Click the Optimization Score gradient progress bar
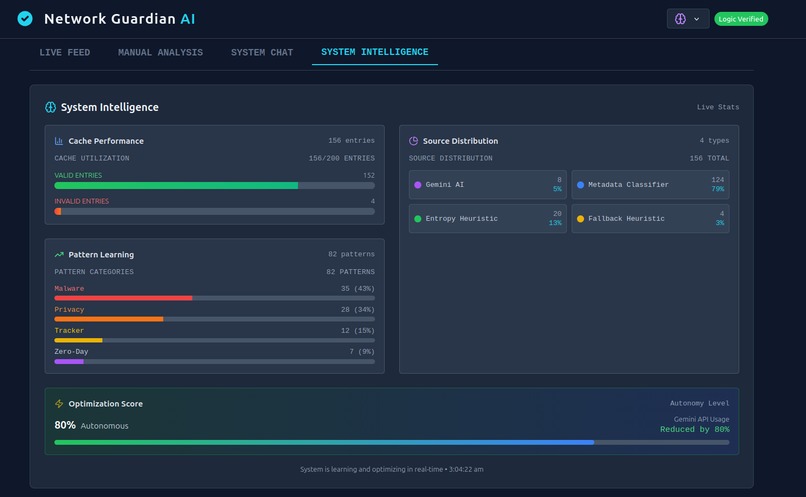This screenshot has height=497, width=806. pos(392,442)
